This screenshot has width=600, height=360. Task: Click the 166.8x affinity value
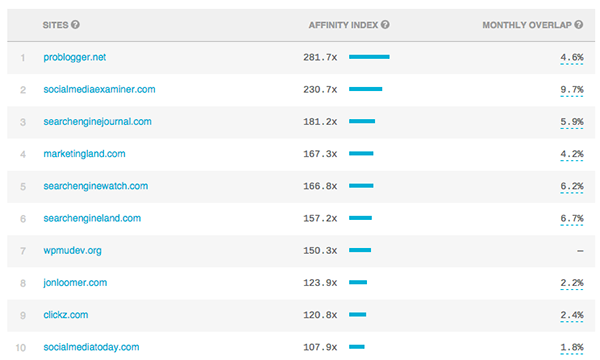320,186
